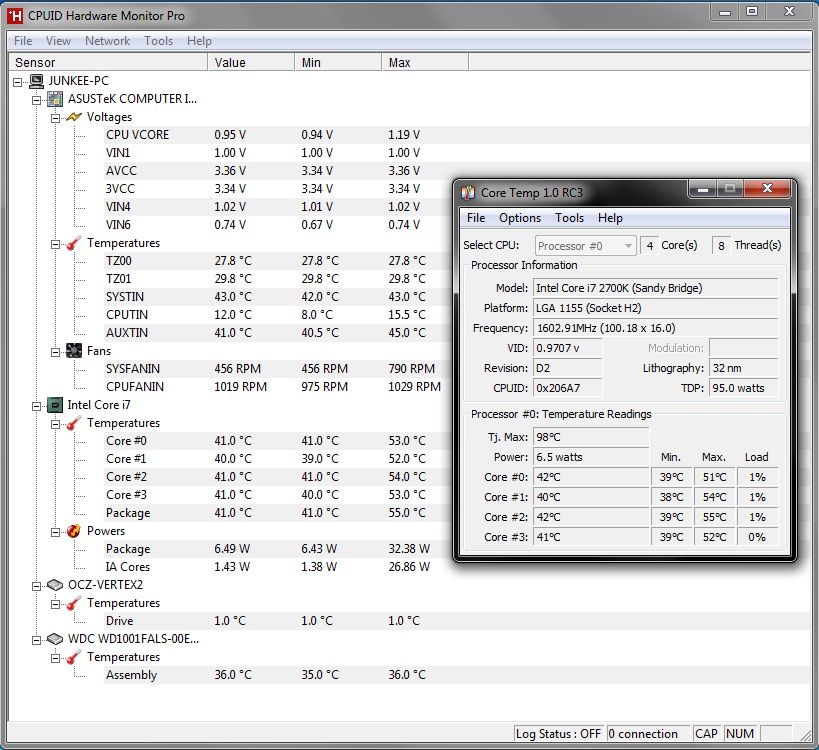This screenshot has width=819, height=750.
Task: Open the Tools menu in Hardware Monitor Pro
Action: click(158, 41)
